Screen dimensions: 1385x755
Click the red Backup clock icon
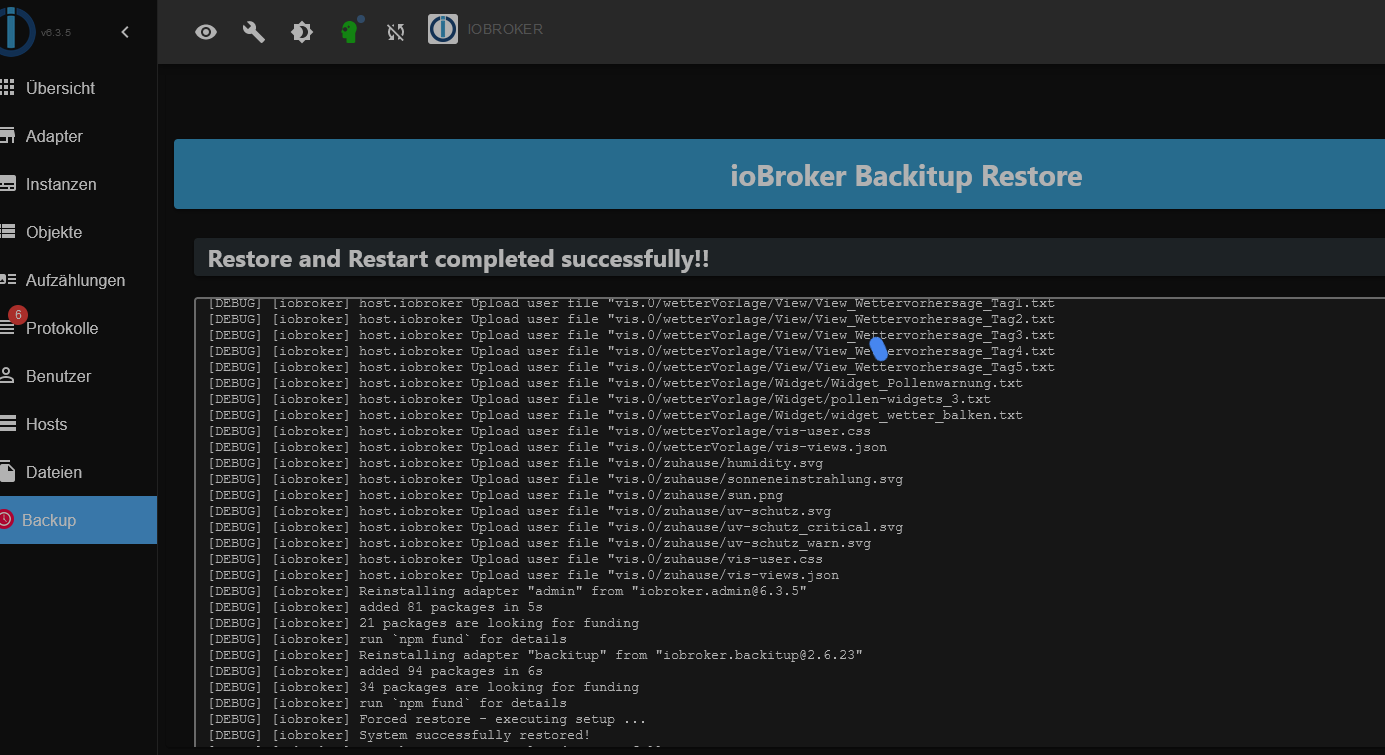(5, 520)
